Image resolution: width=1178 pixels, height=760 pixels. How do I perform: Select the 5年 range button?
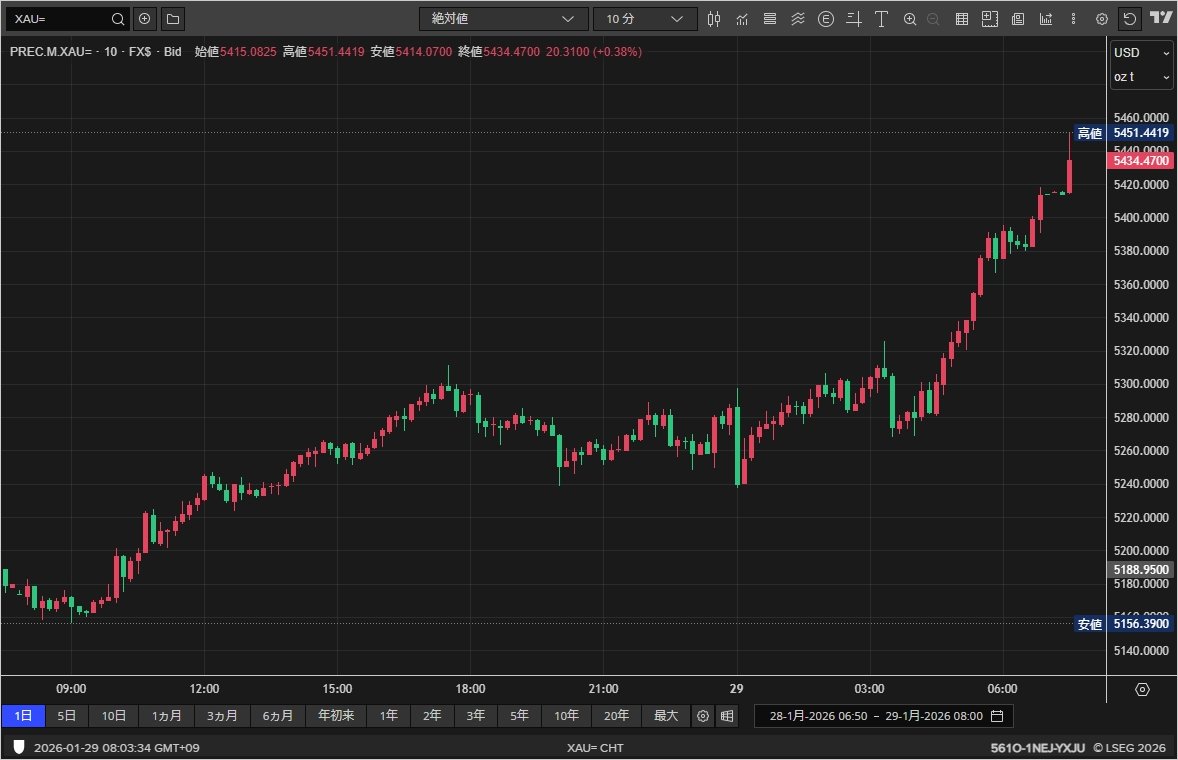(519, 716)
